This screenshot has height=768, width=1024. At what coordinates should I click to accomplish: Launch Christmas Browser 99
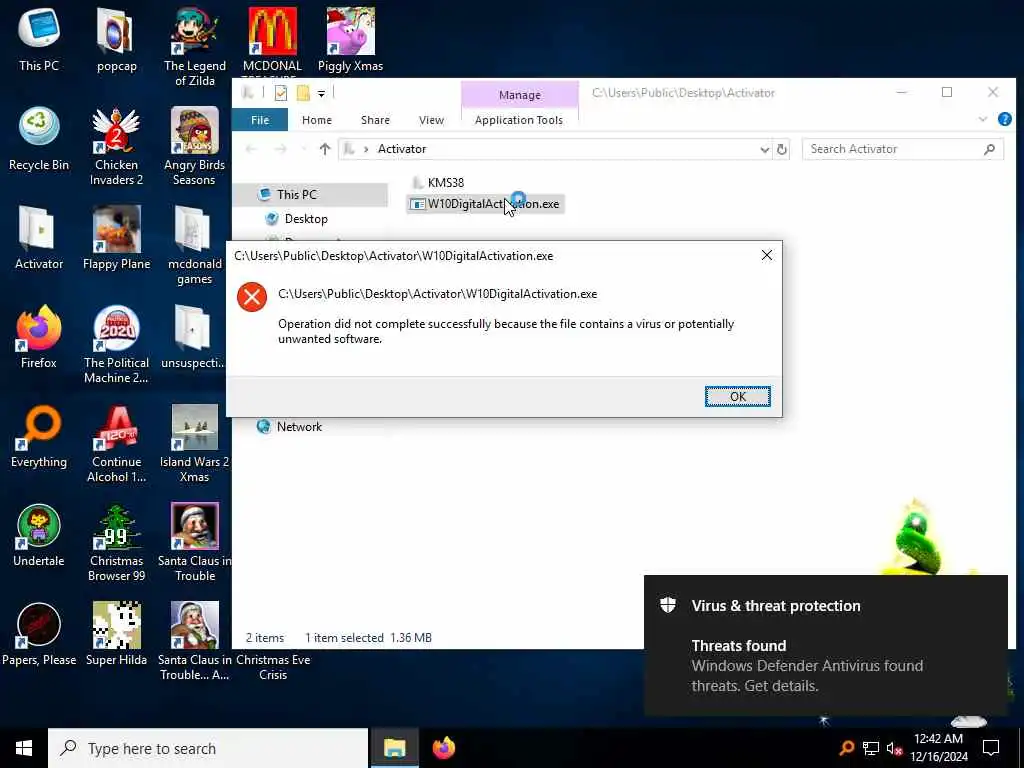coord(116,541)
